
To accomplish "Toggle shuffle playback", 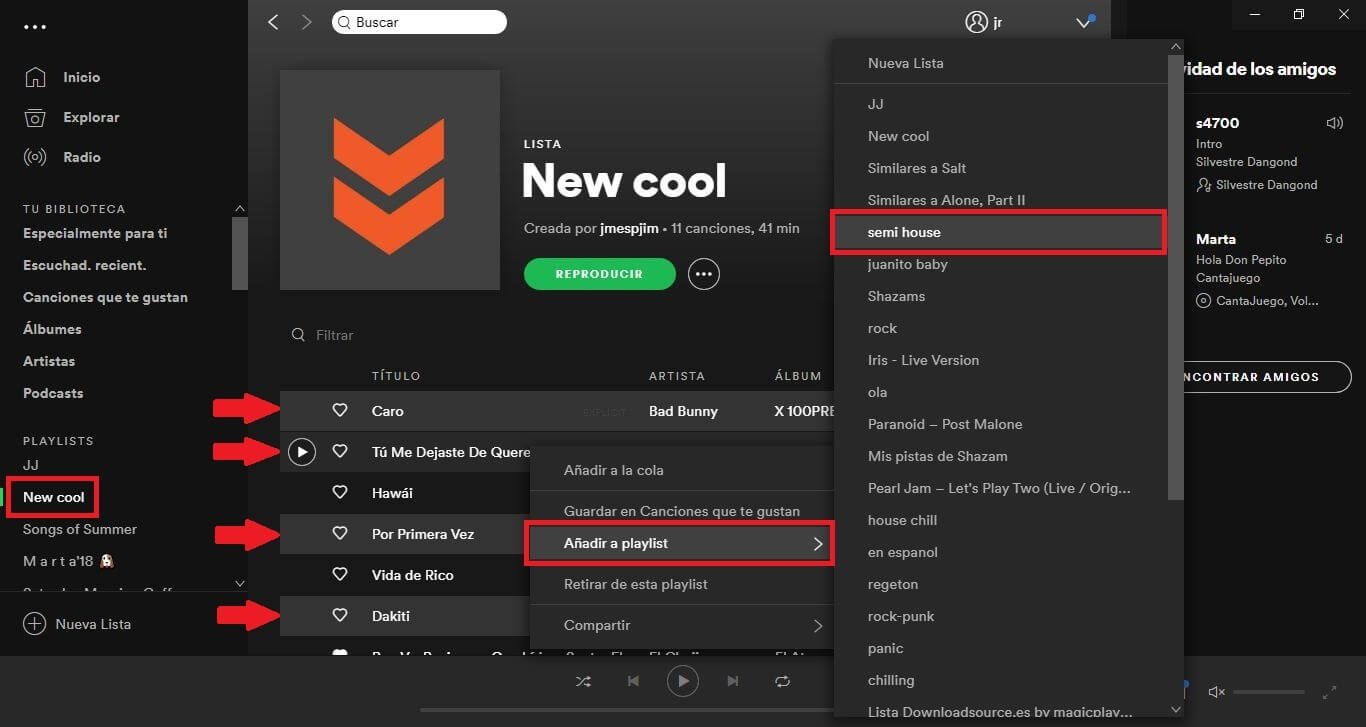I will pyautogui.click(x=583, y=681).
